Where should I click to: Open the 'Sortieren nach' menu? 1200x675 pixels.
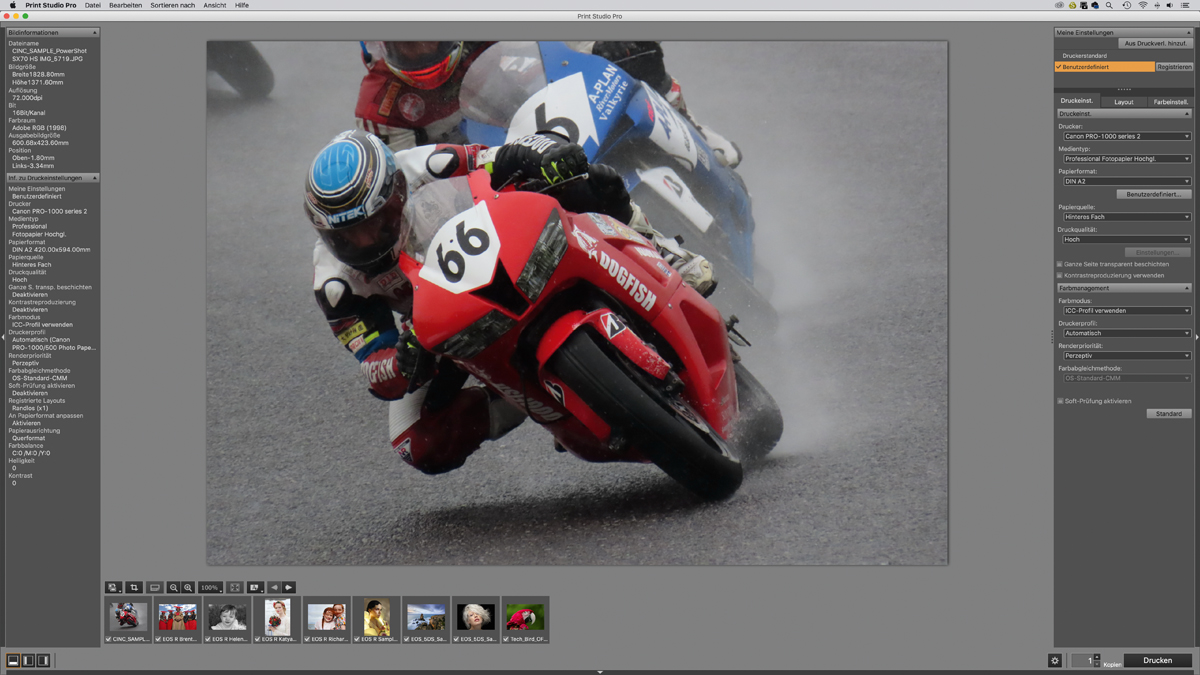coord(172,5)
